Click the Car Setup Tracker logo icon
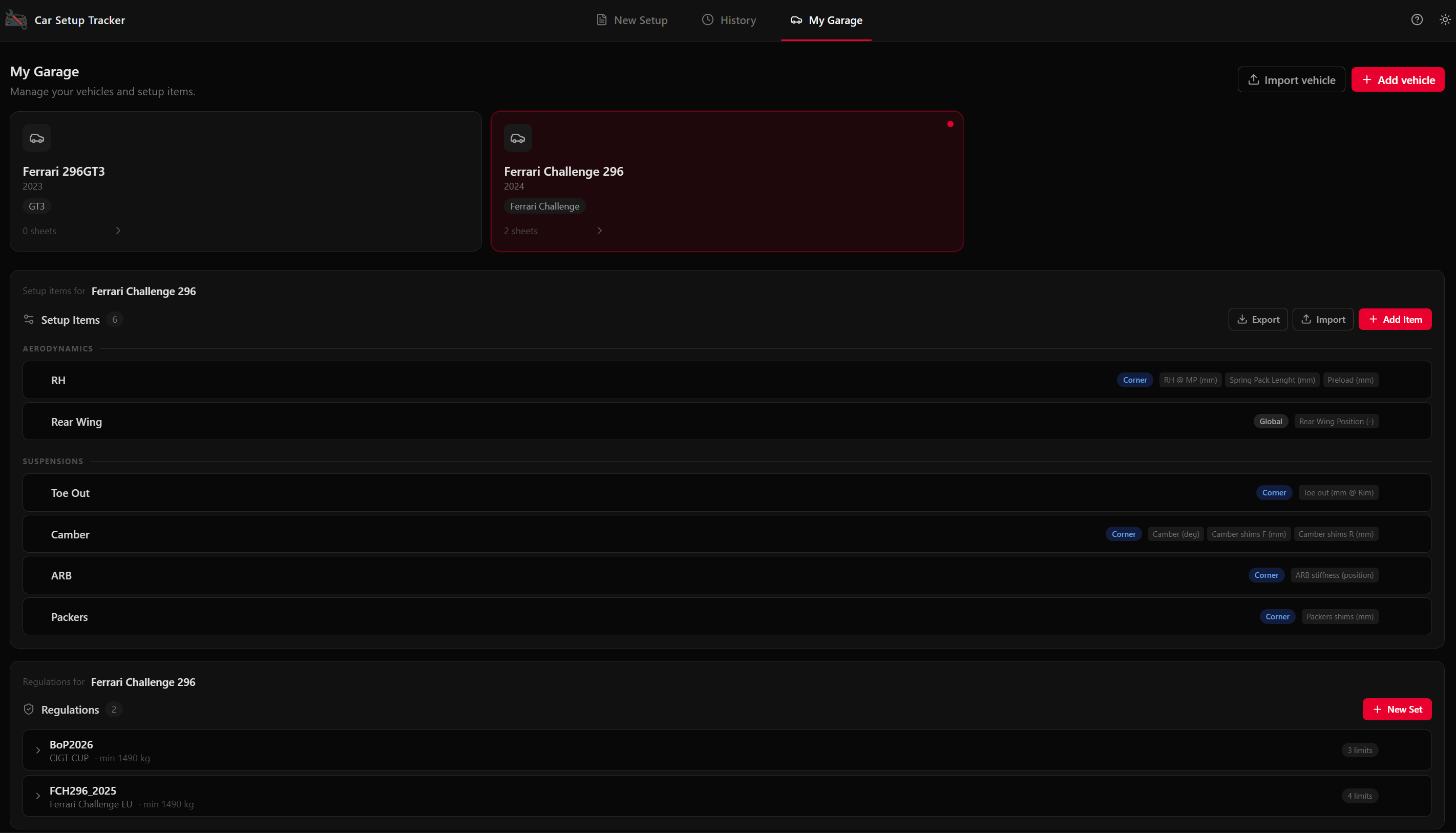 (16, 20)
